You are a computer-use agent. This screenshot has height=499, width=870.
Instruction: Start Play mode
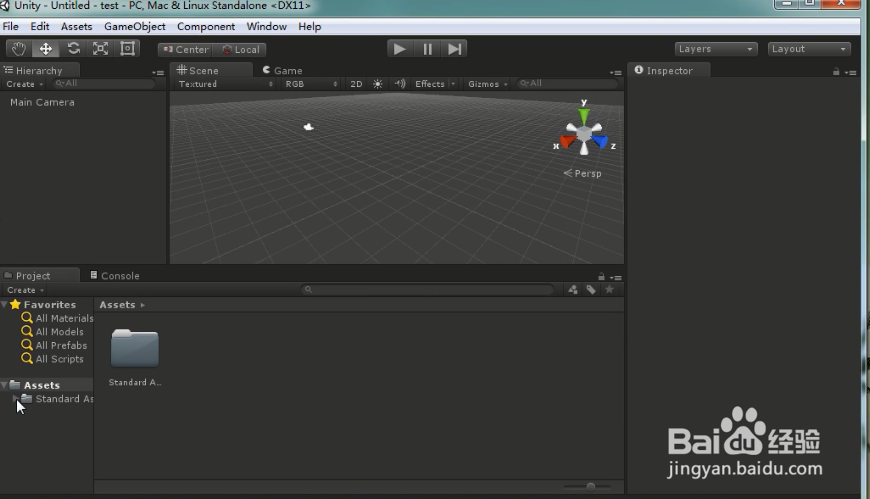coord(399,49)
